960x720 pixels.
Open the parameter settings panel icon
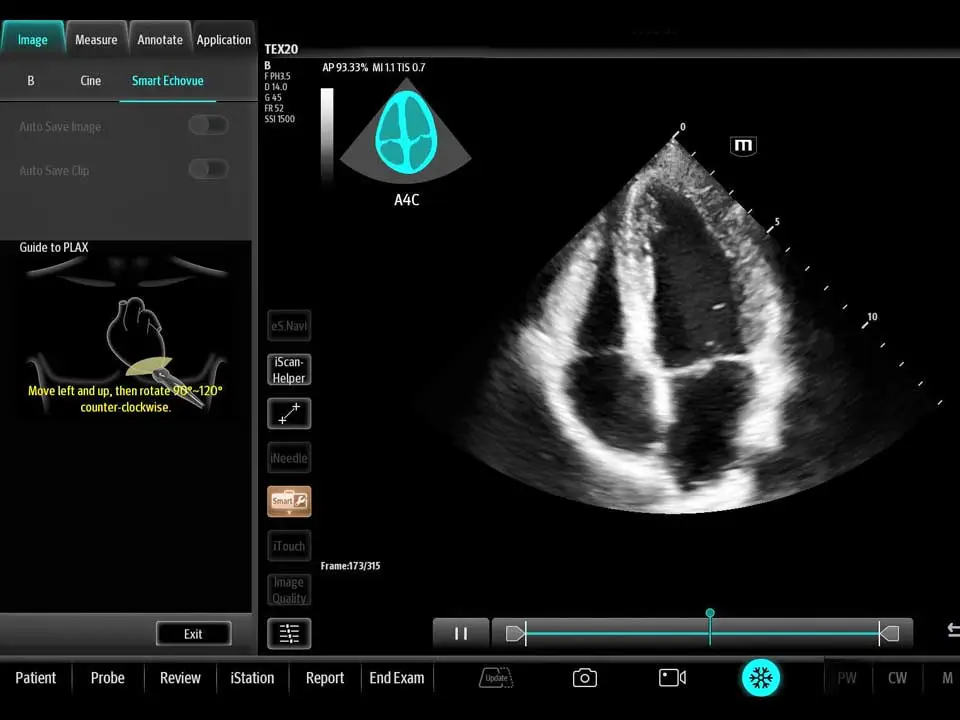pyautogui.click(x=288, y=633)
